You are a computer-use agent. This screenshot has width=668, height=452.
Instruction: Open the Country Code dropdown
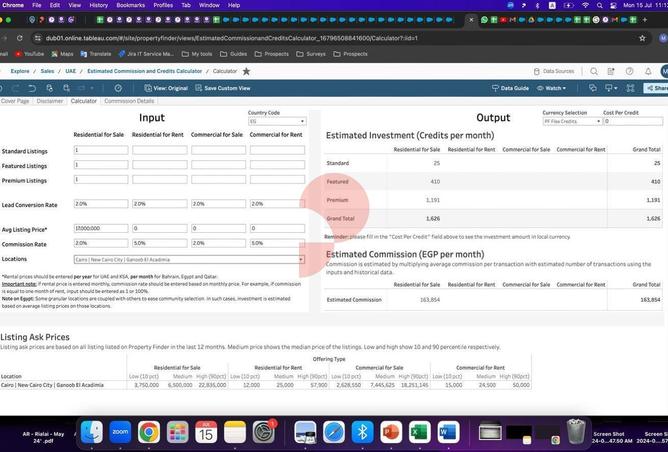[x=277, y=121]
